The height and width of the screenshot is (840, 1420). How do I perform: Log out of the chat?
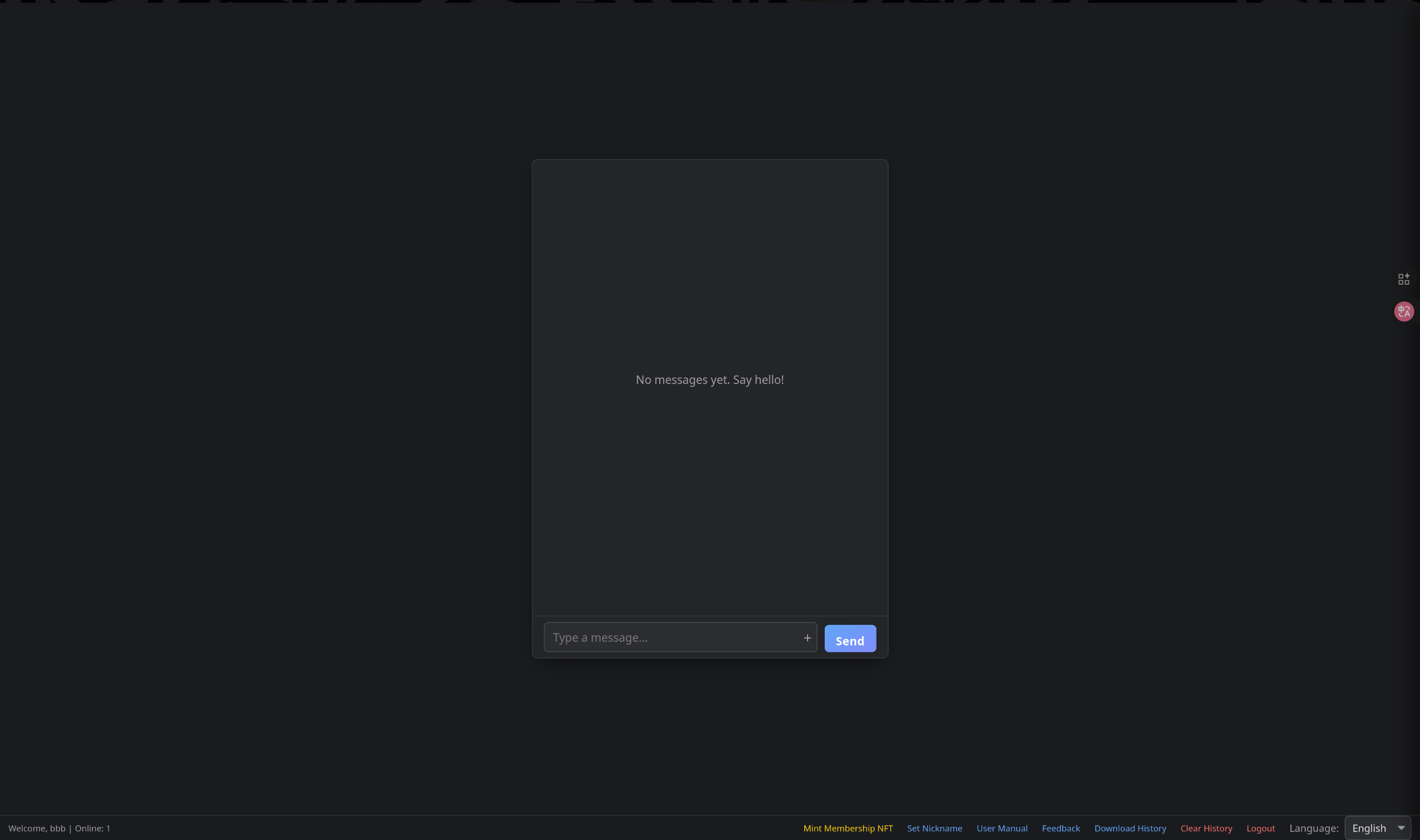(x=1261, y=828)
